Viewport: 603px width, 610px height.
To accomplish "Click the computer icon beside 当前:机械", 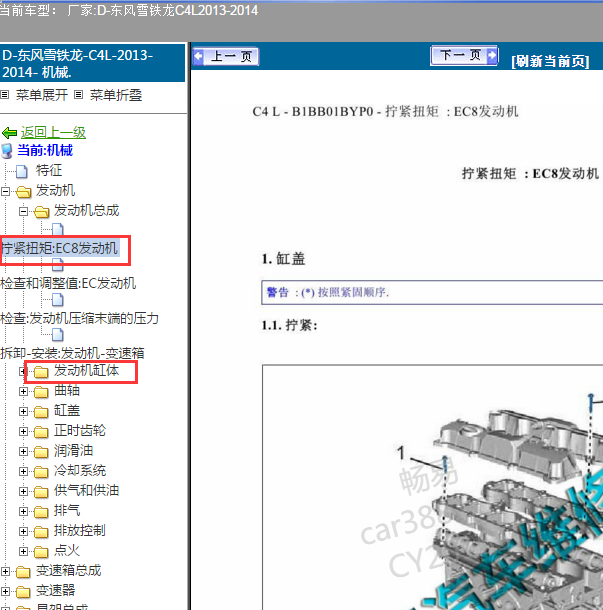I will click(7, 151).
